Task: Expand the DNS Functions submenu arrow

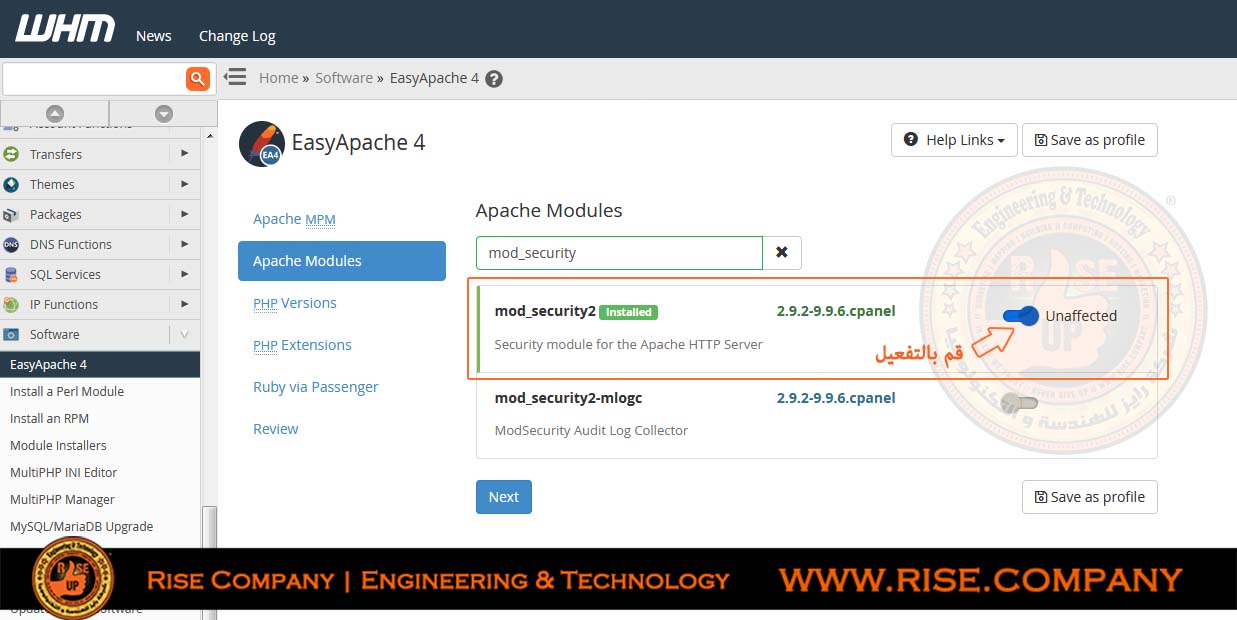Action: [184, 244]
